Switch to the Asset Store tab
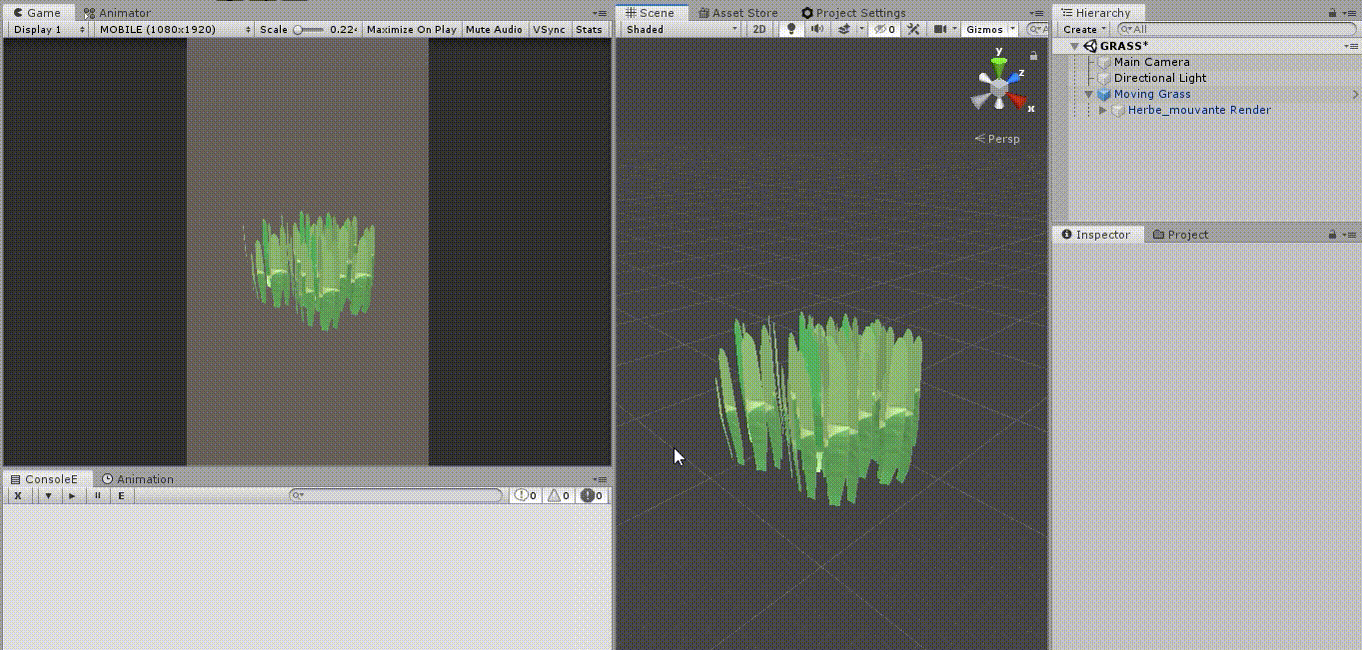Screen dimensions: 1362x650 point(738,13)
